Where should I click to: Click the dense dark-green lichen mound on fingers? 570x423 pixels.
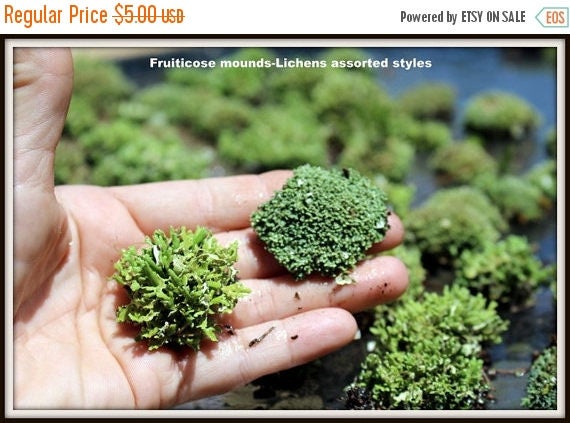[x=321, y=222]
